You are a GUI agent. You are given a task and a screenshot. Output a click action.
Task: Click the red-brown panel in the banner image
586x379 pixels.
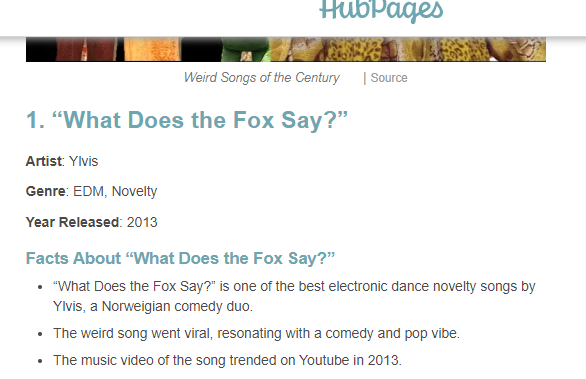click(x=86, y=49)
